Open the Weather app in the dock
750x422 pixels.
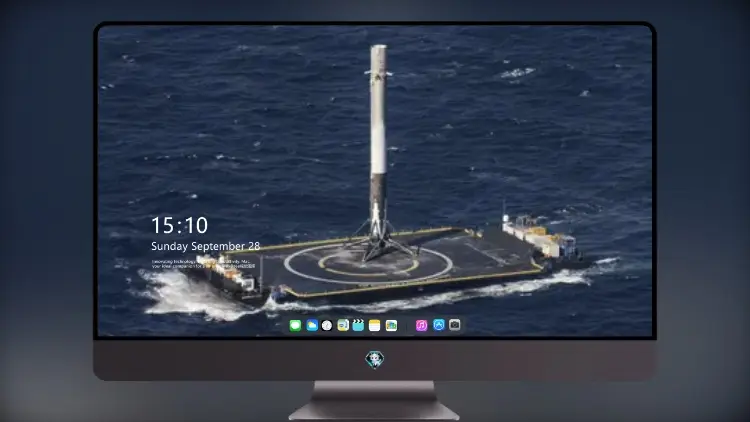312,325
